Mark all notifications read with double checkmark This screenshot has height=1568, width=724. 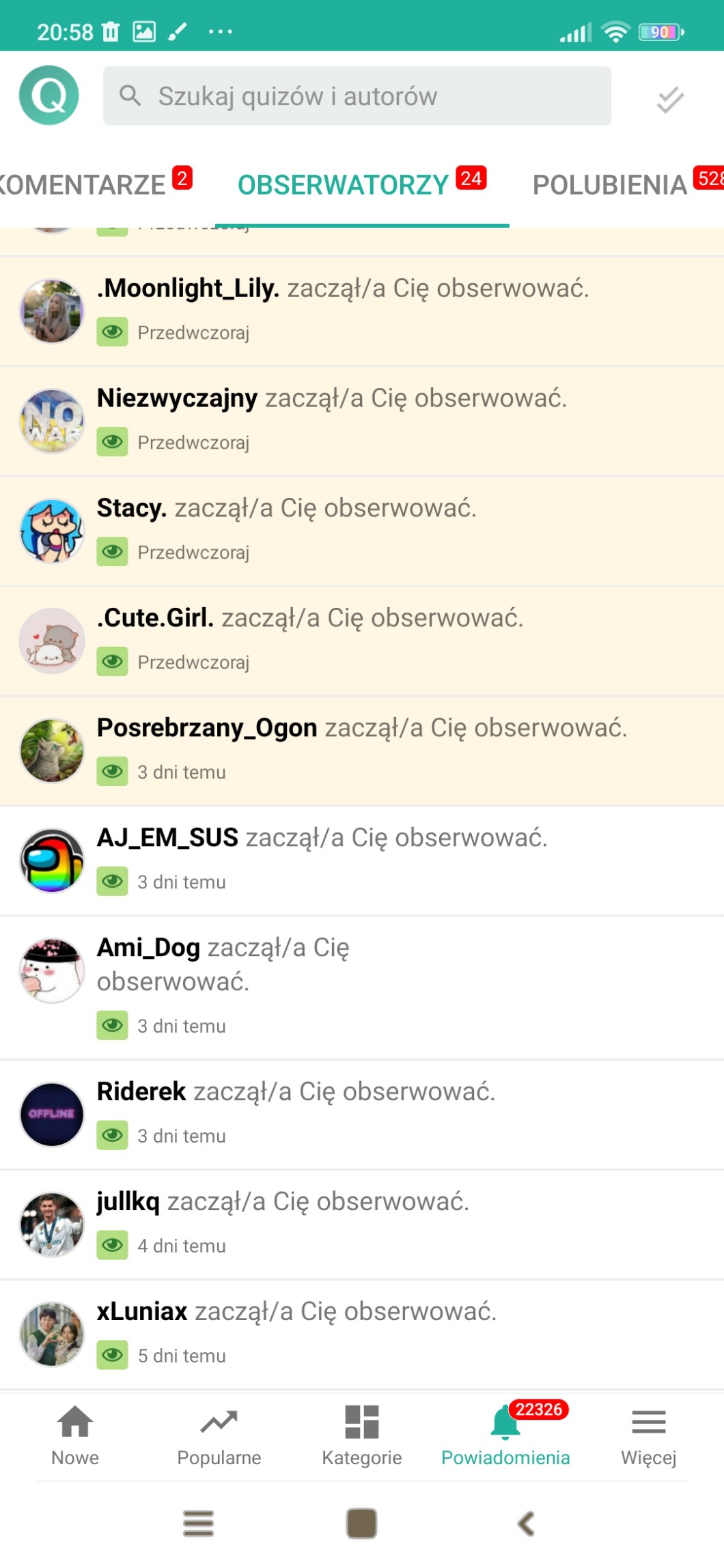pos(670,99)
